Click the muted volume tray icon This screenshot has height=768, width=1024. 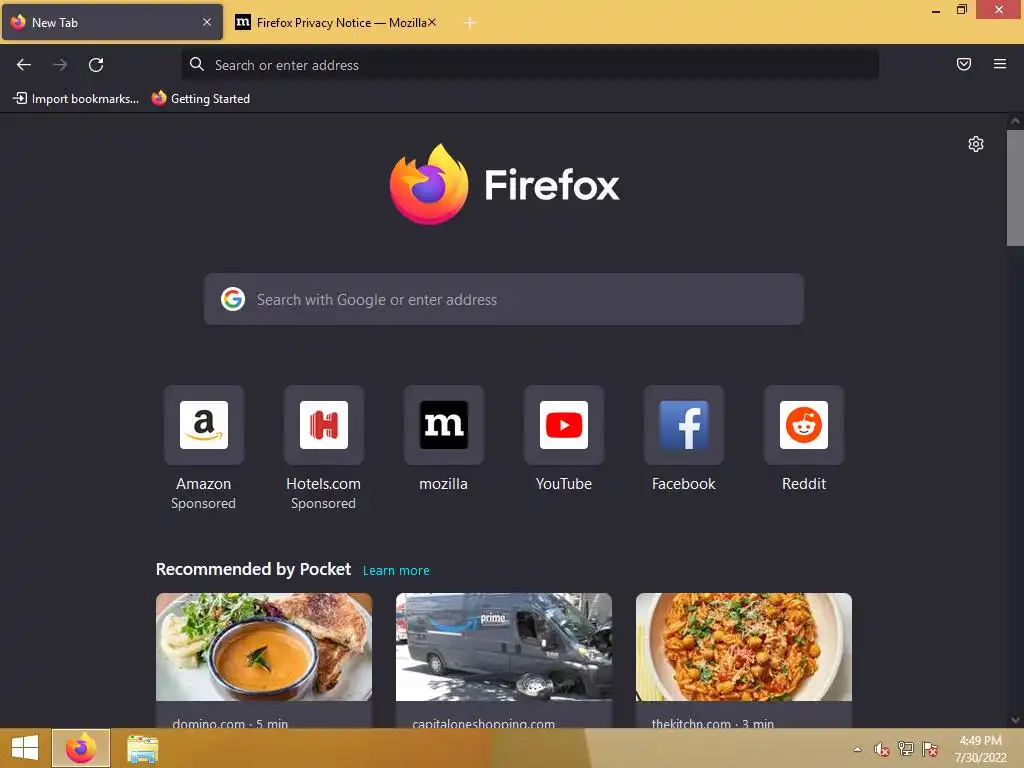[x=882, y=749]
